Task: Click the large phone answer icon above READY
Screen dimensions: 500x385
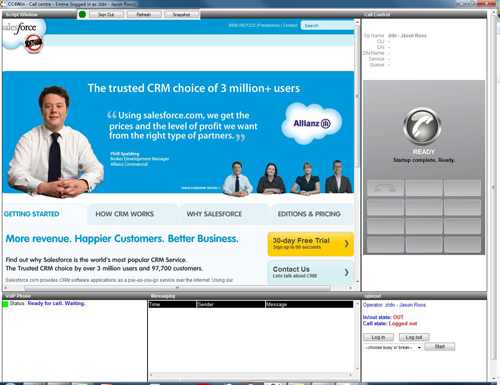Action: point(422,126)
